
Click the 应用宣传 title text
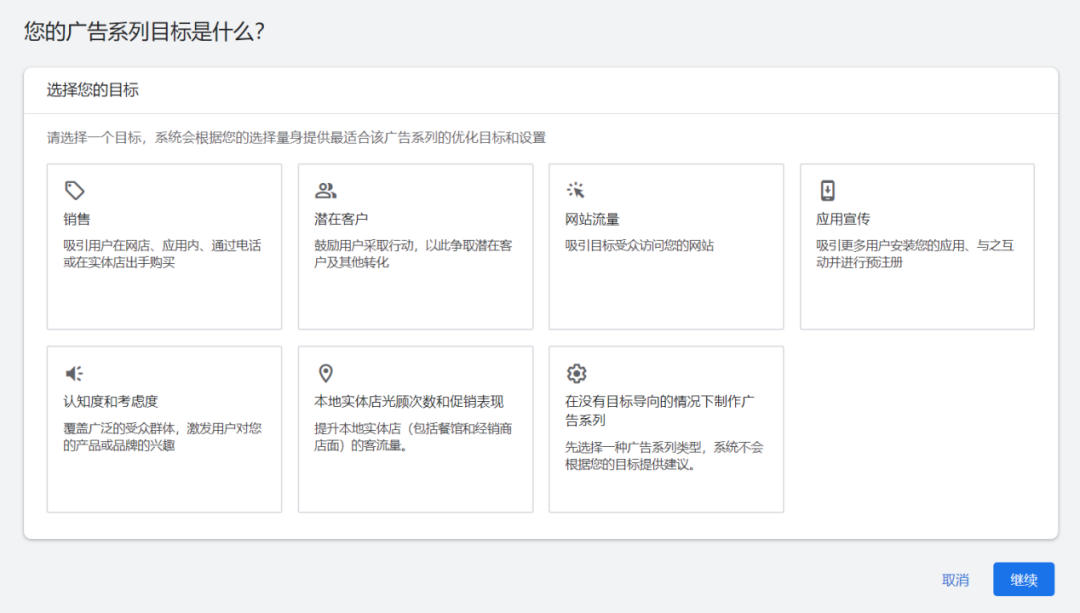tap(843, 219)
